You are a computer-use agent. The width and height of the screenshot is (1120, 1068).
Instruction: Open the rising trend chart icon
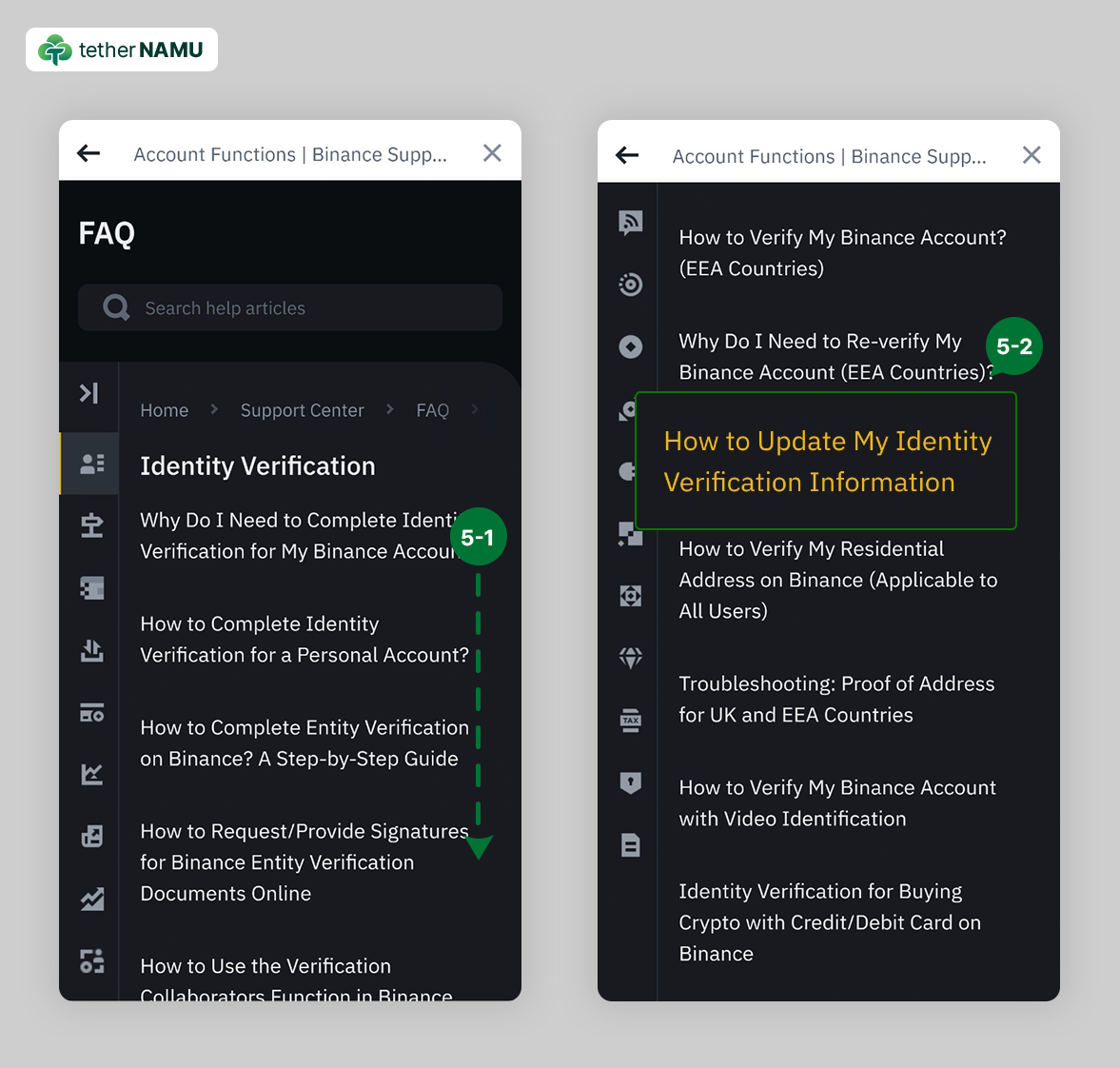tap(91, 899)
